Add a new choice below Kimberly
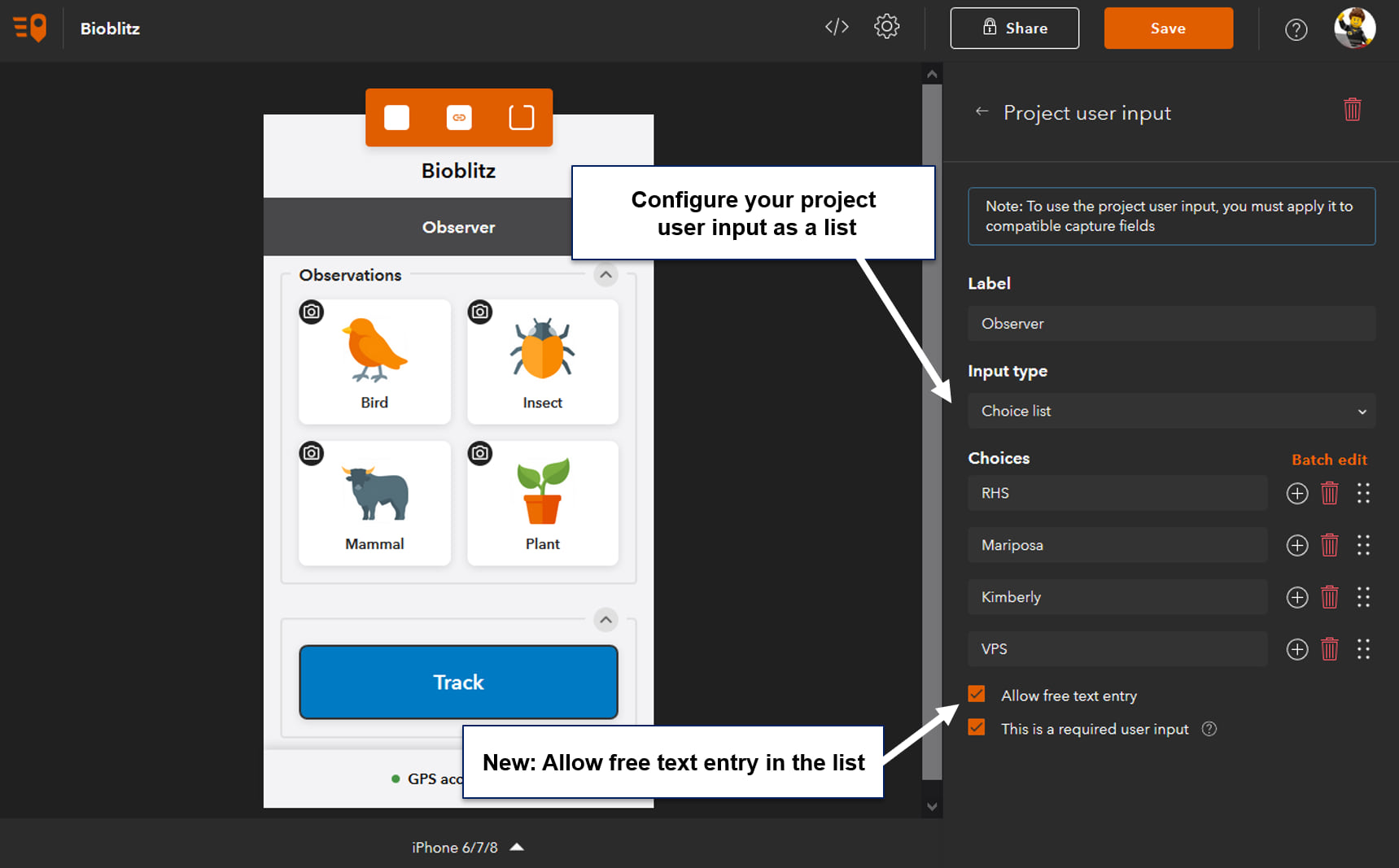1399x868 pixels. [x=1296, y=597]
